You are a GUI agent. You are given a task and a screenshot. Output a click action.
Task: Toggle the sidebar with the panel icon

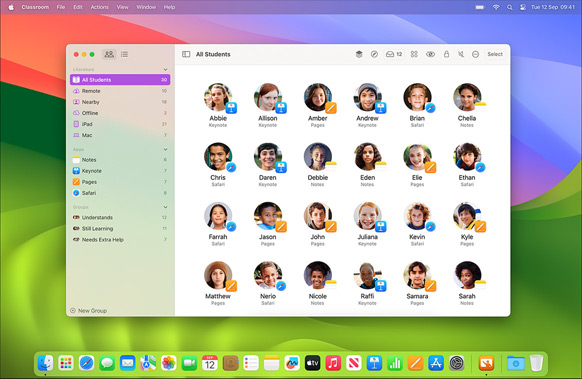[x=186, y=54]
